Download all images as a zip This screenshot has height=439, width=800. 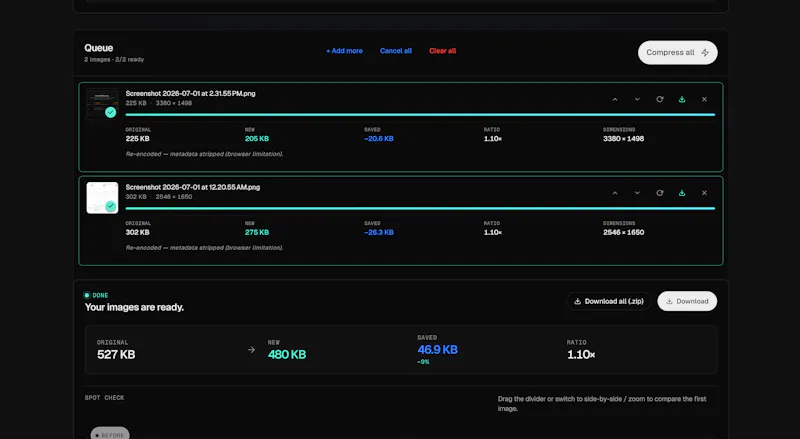click(609, 301)
